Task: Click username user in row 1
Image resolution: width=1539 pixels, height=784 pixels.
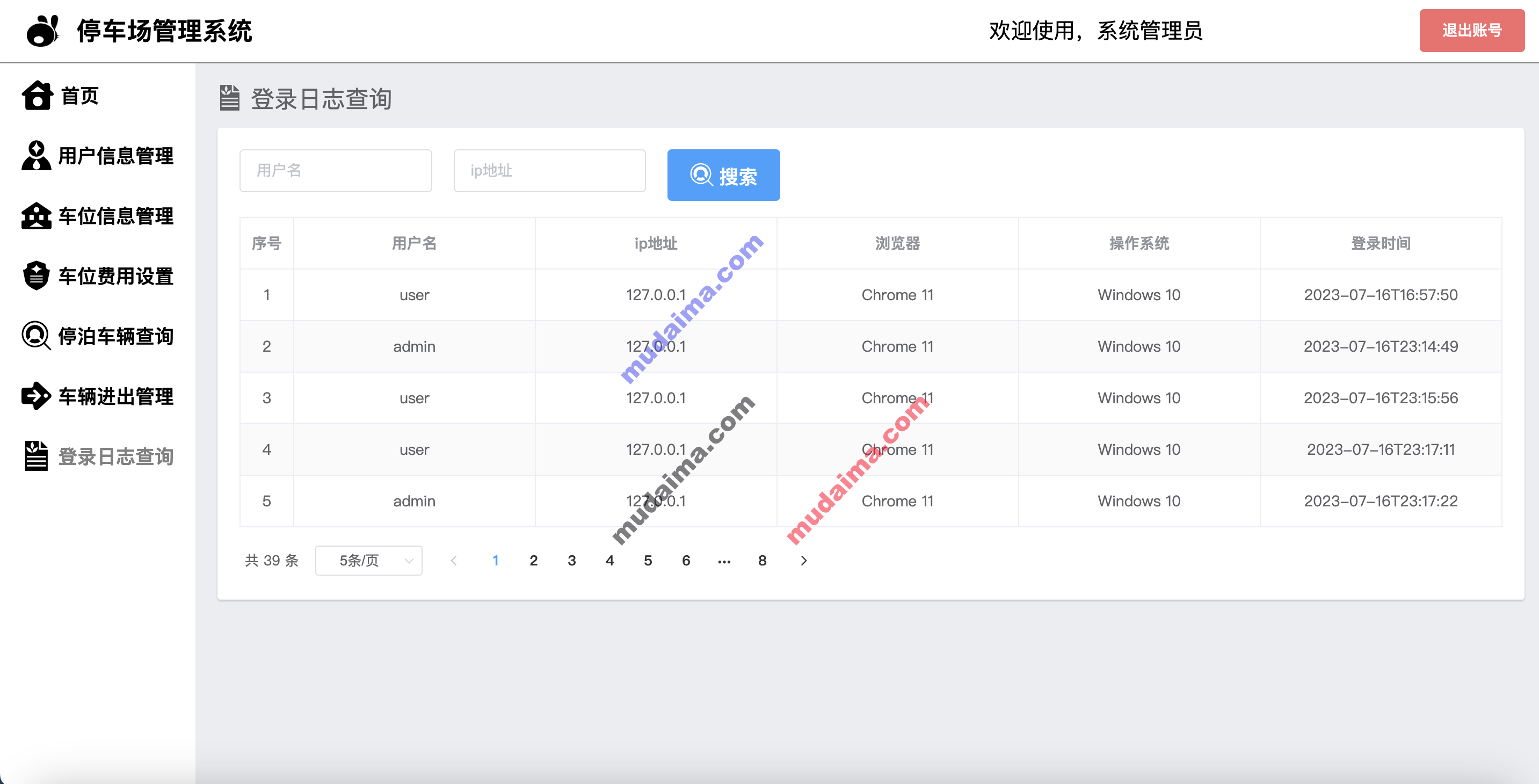Action: 414,295
